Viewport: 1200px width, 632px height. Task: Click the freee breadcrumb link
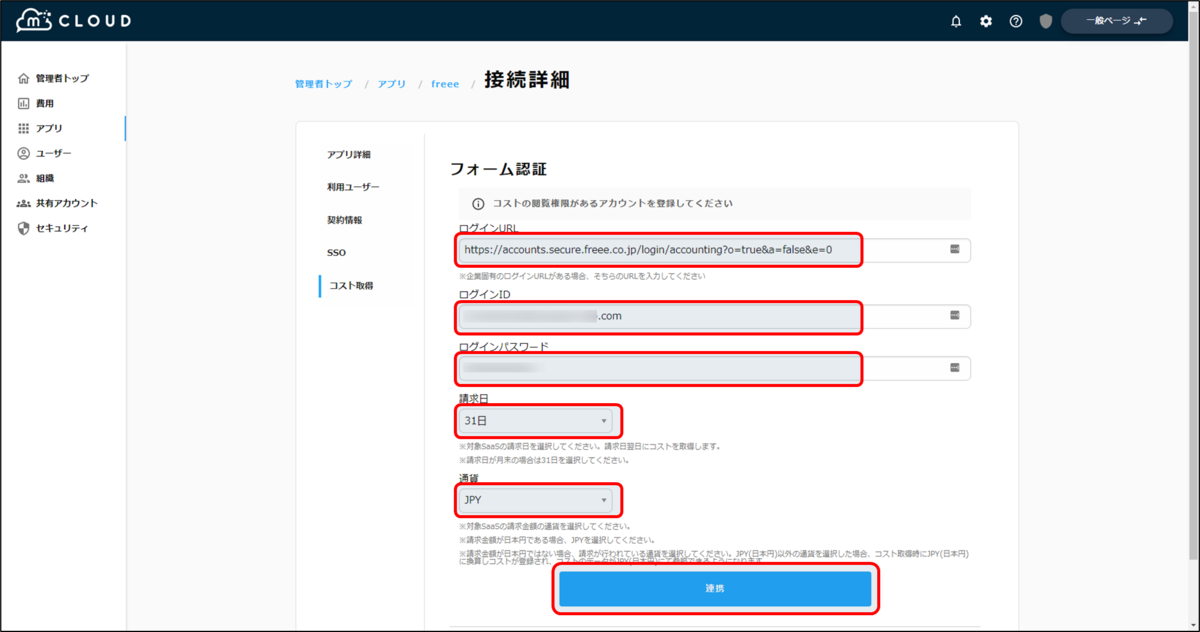tap(445, 84)
